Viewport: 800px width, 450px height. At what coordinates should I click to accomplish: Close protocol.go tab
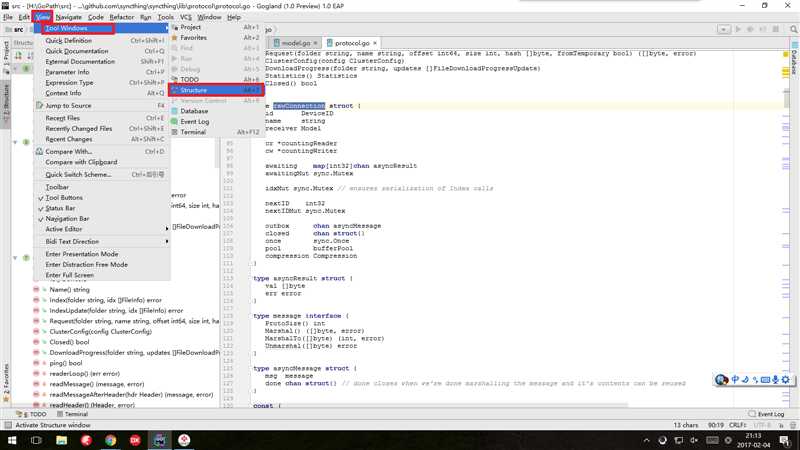pyautogui.click(x=375, y=43)
